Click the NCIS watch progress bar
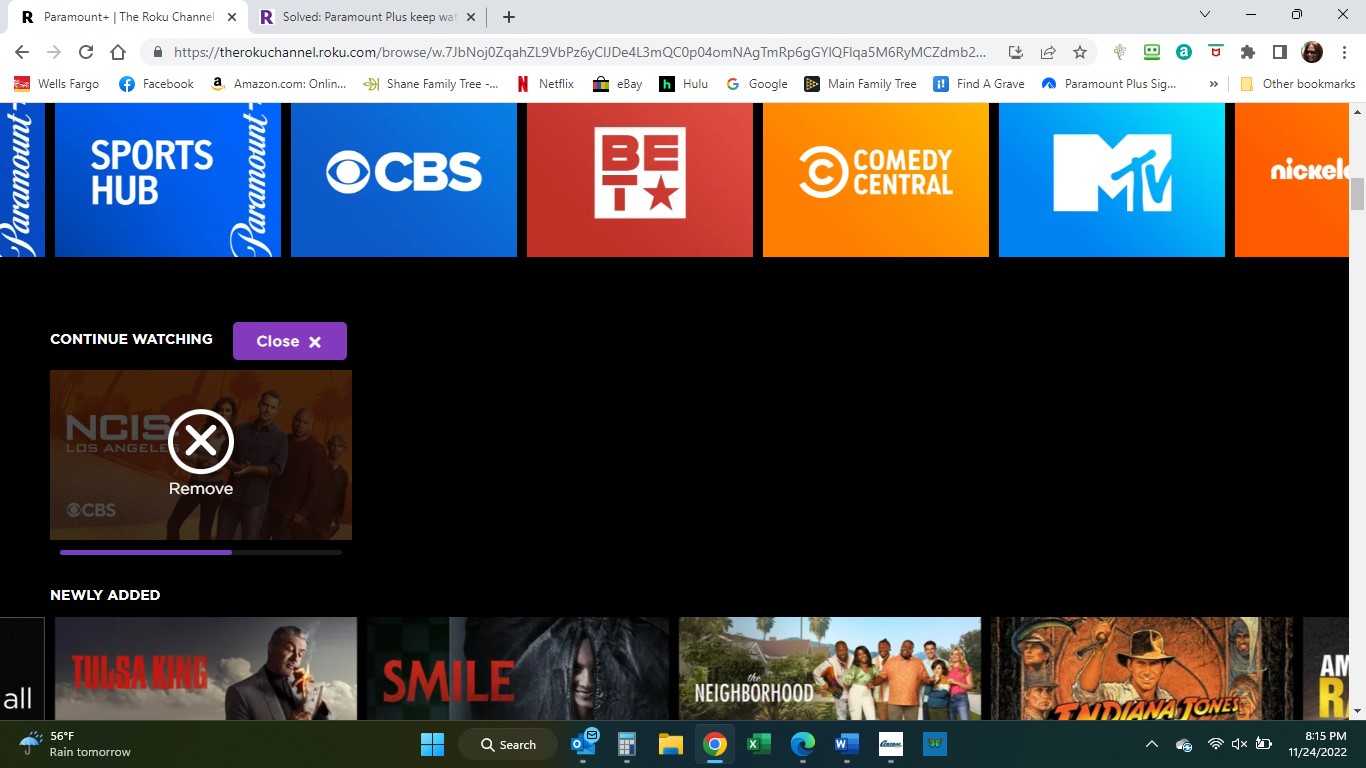This screenshot has width=1366, height=768. tap(201, 552)
